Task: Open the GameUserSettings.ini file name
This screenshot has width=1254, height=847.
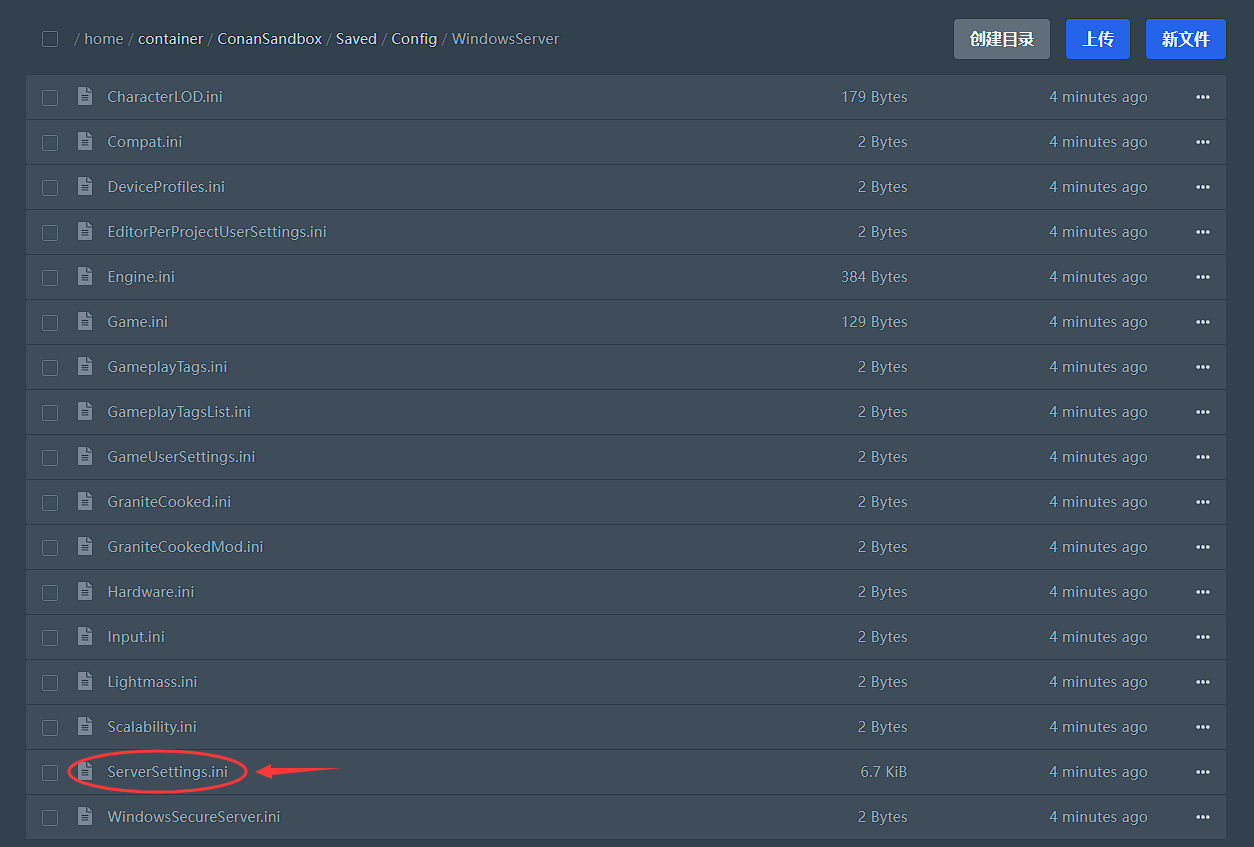Action: pos(181,457)
